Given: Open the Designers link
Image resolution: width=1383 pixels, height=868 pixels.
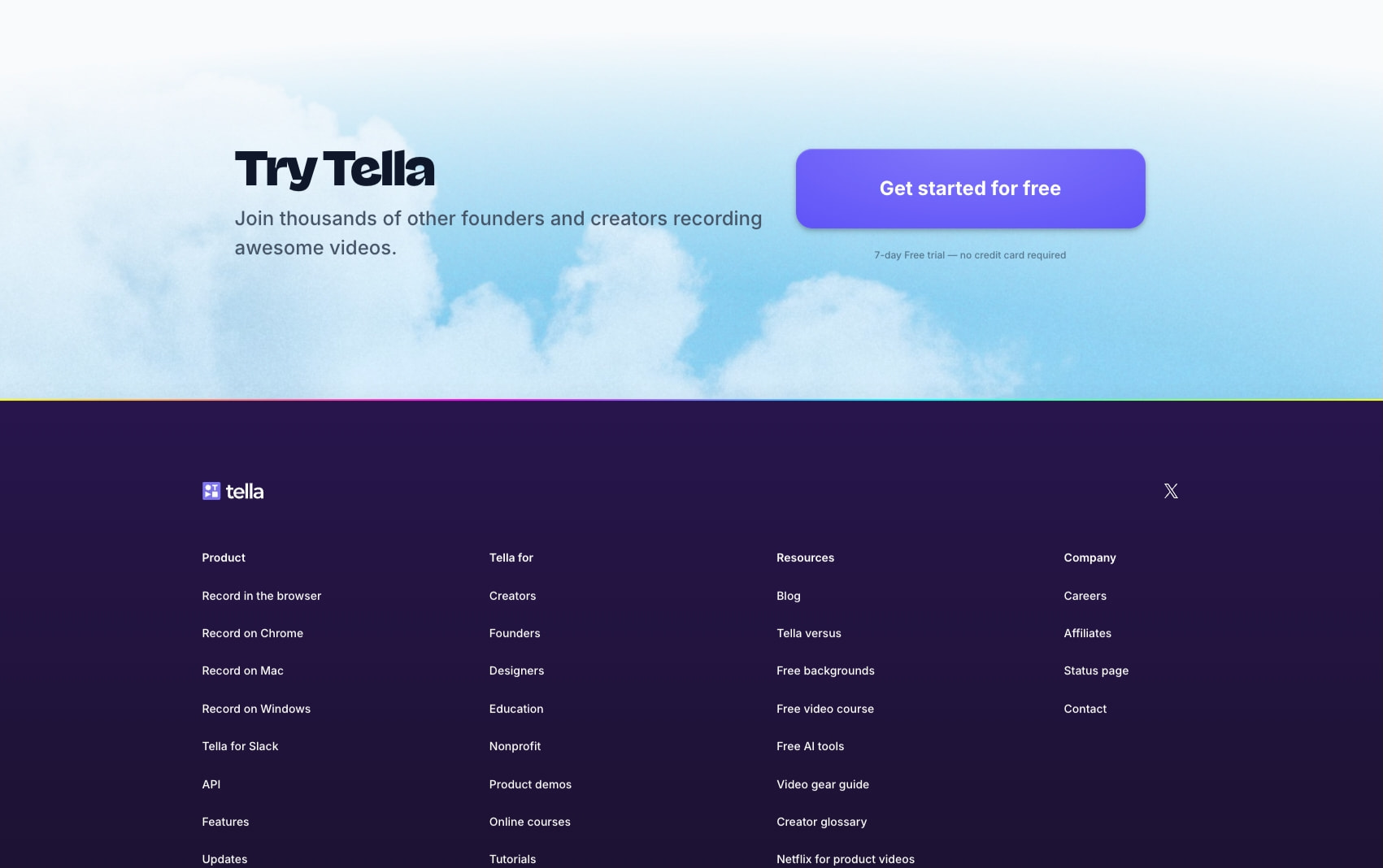Looking at the screenshot, I should click(x=517, y=671).
